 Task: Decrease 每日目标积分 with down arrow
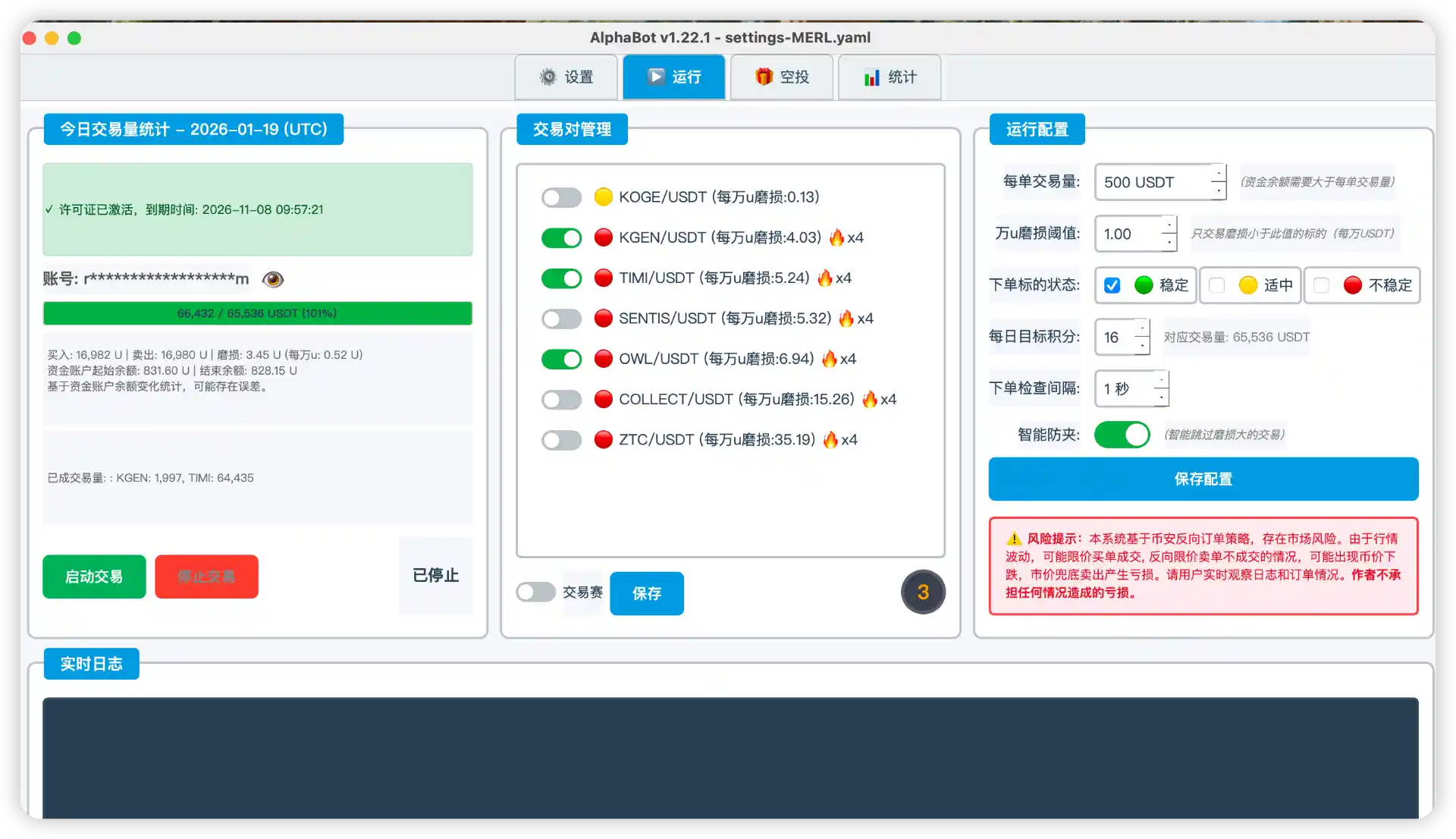[1142, 345]
